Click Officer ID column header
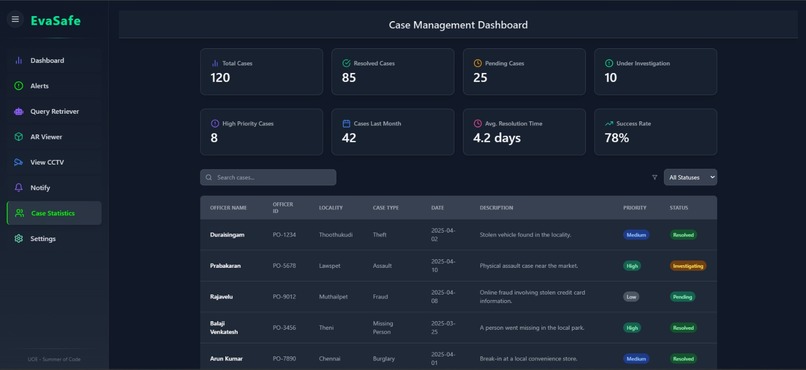 [x=283, y=208]
